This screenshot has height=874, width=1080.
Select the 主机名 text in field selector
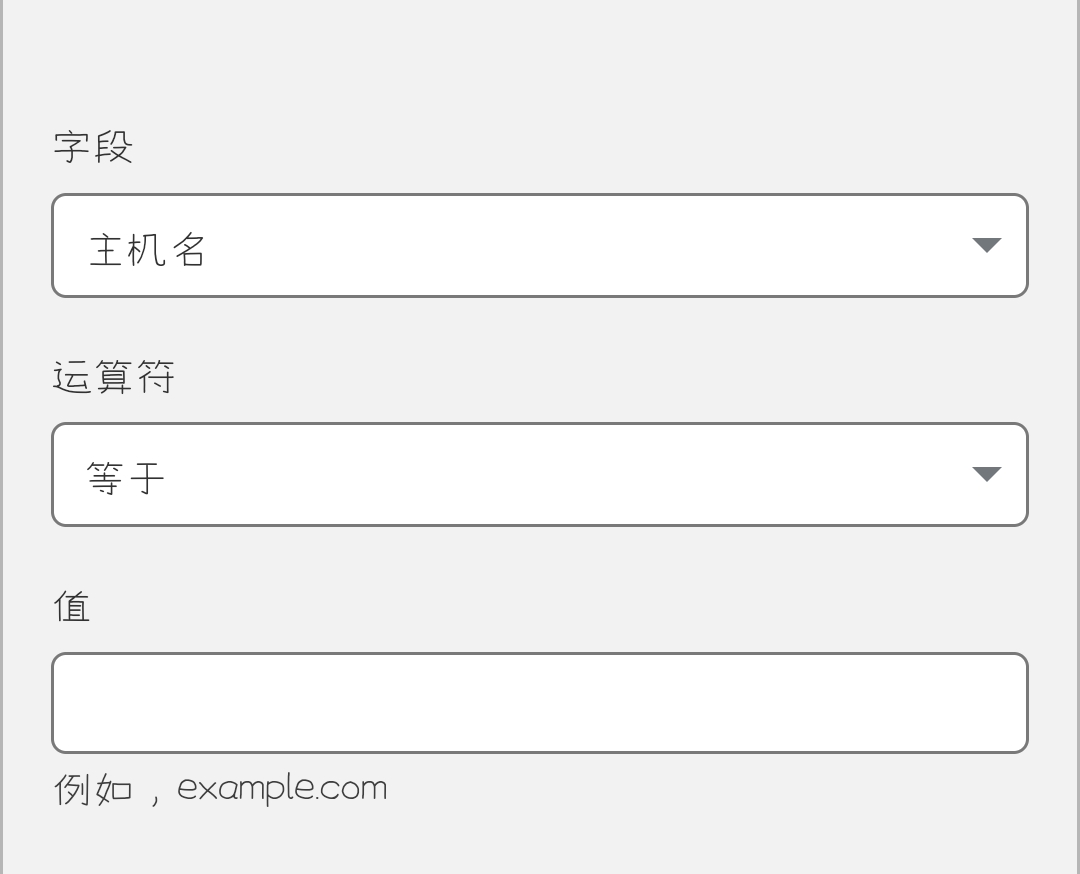coord(147,249)
